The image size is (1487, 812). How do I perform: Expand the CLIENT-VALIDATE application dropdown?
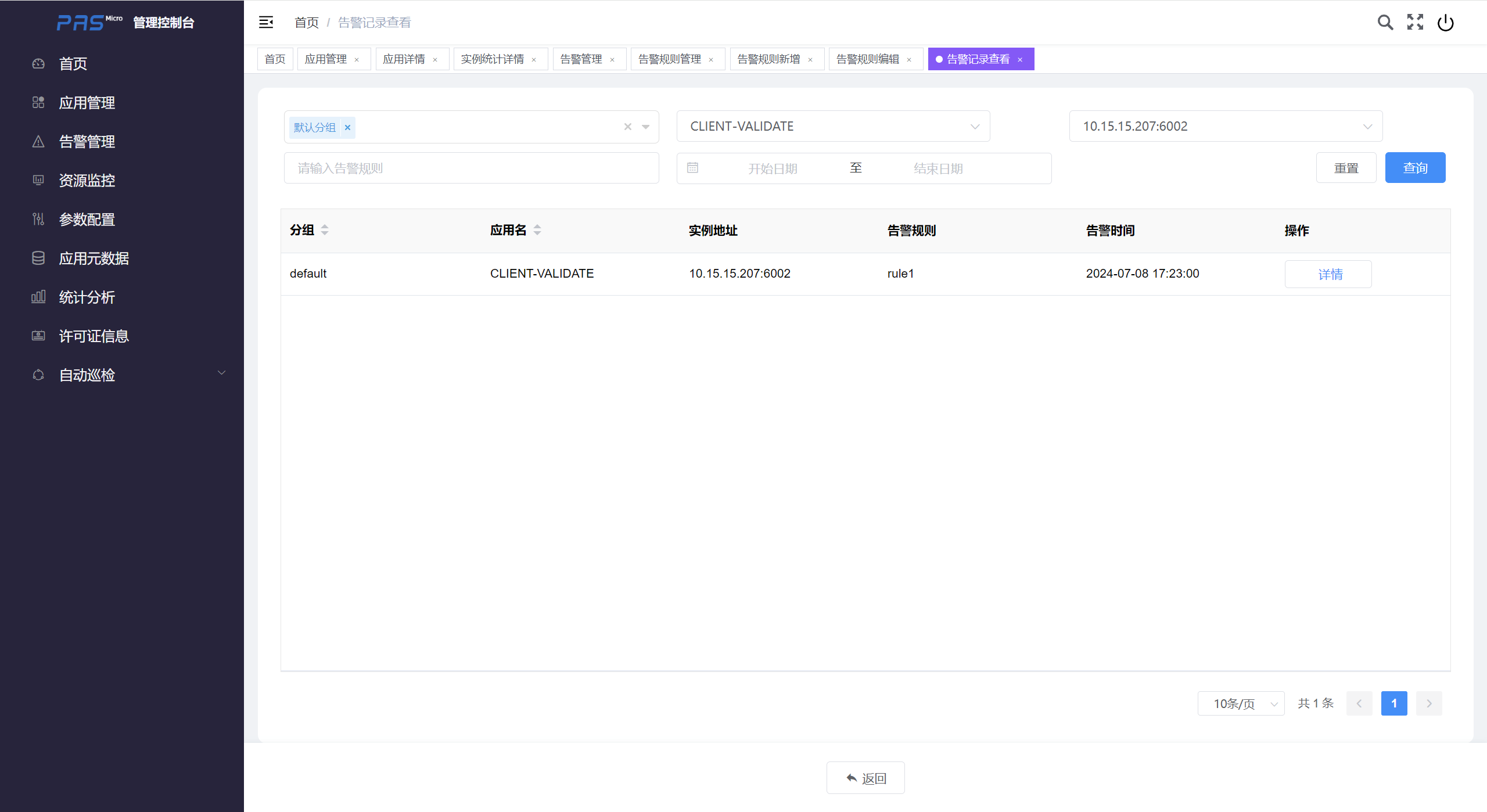(x=833, y=127)
